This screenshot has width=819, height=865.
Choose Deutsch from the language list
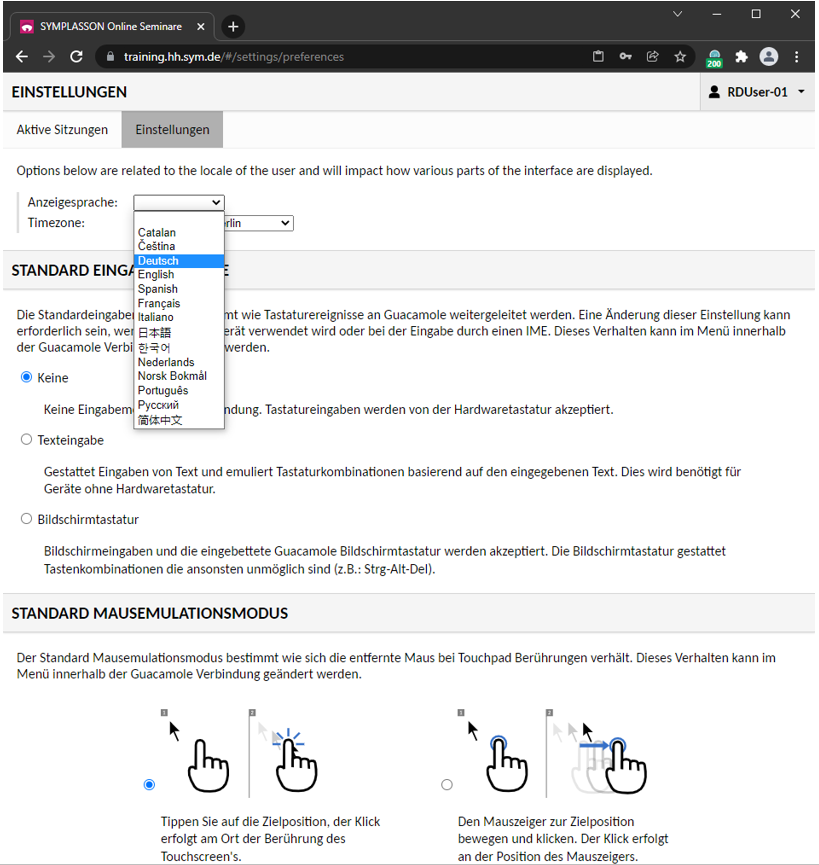point(179,260)
